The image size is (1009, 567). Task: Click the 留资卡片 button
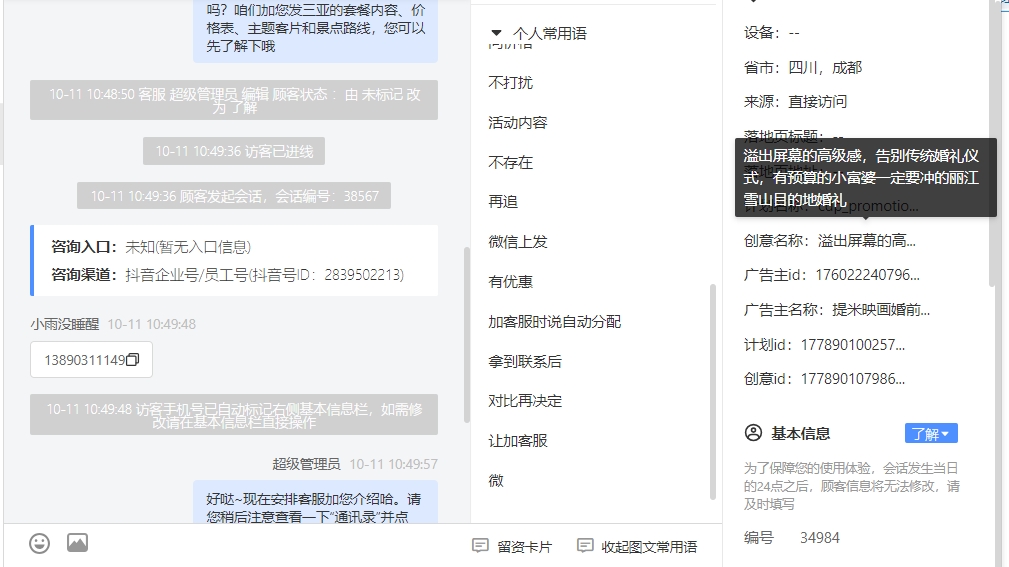pos(512,546)
